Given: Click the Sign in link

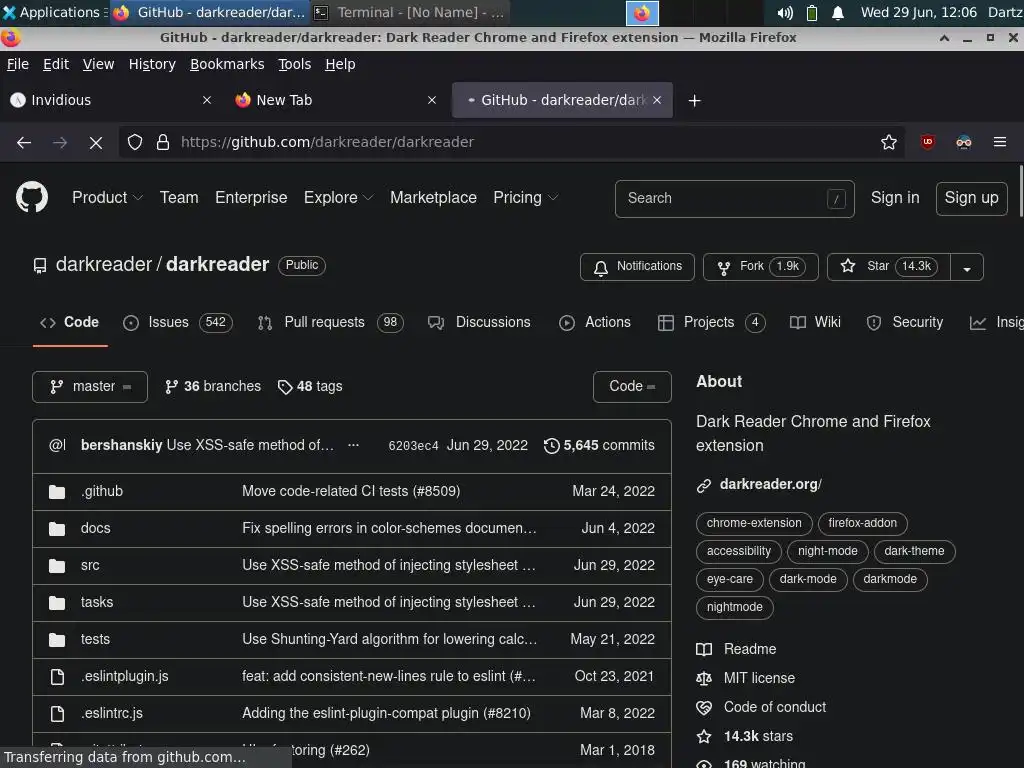Looking at the screenshot, I should [x=895, y=198].
